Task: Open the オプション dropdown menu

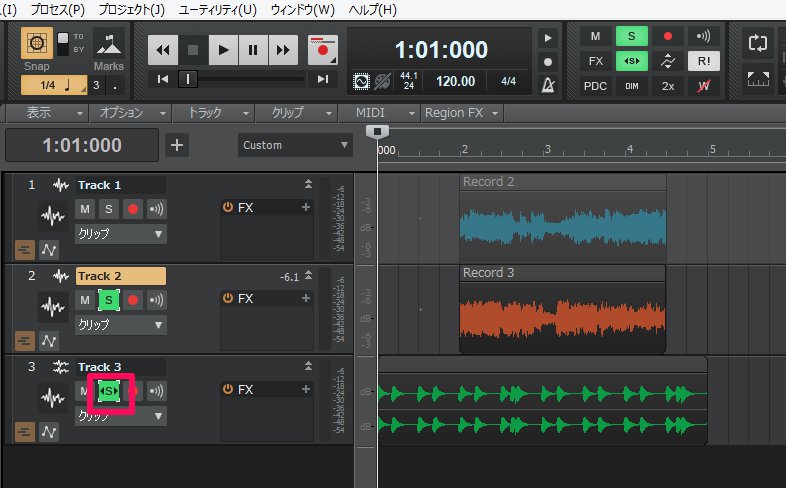Action: tap(130, 113)
